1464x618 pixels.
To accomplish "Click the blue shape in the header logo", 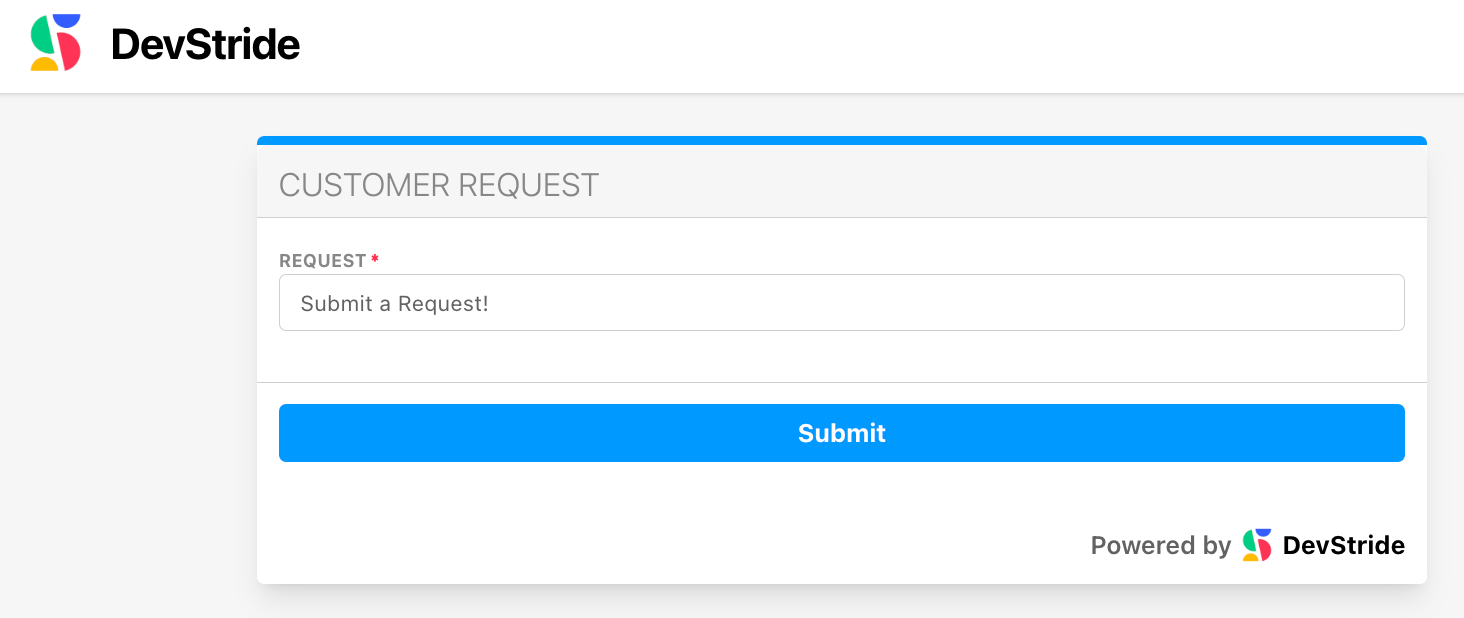I will pyautogui.click(x=66, y=20).
